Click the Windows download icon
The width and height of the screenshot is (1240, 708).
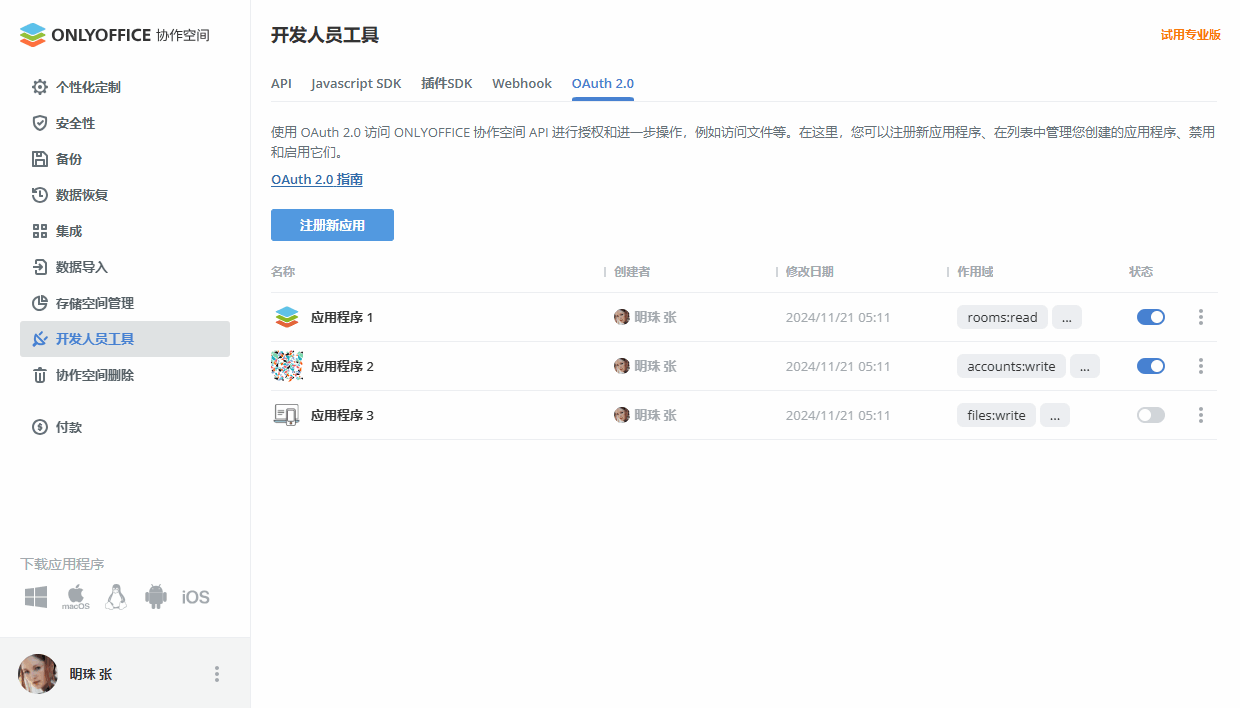pyautogui.click(x=36, y=597)
